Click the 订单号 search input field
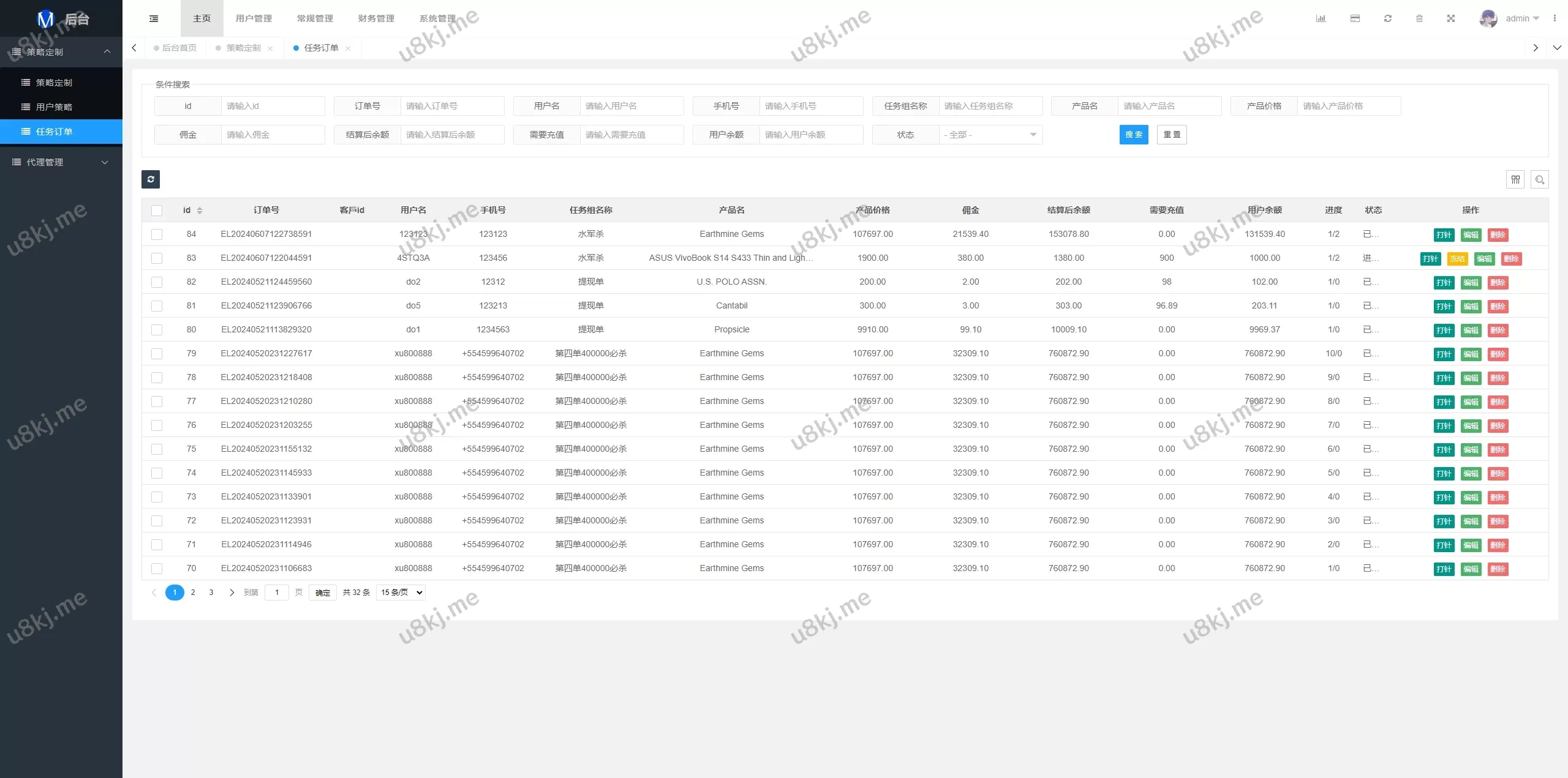The height and width of the screenshot is (778, 1568). tap(452, 106)
